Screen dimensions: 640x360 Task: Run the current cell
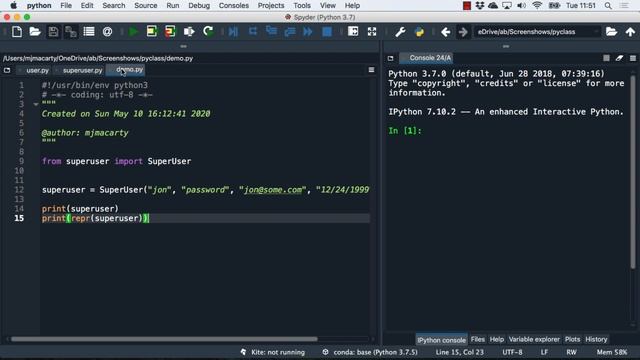pyautogui.click(x=152, y=31)
